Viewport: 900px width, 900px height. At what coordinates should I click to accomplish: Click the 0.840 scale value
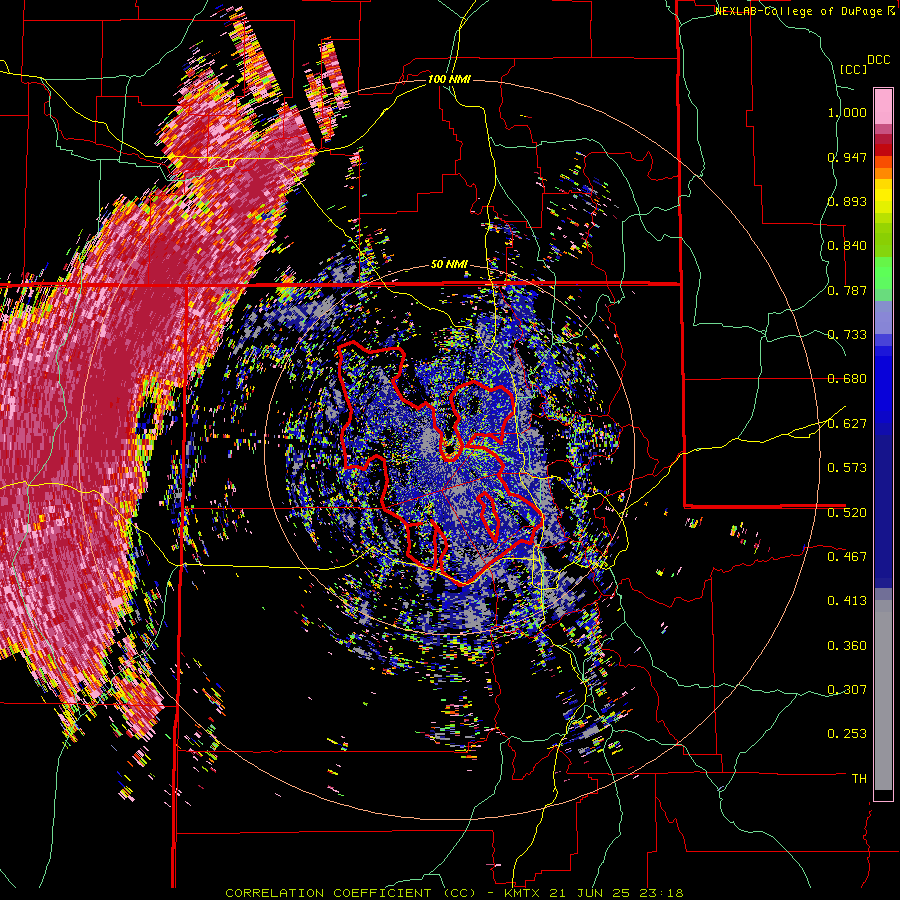[x=847, y=246]
